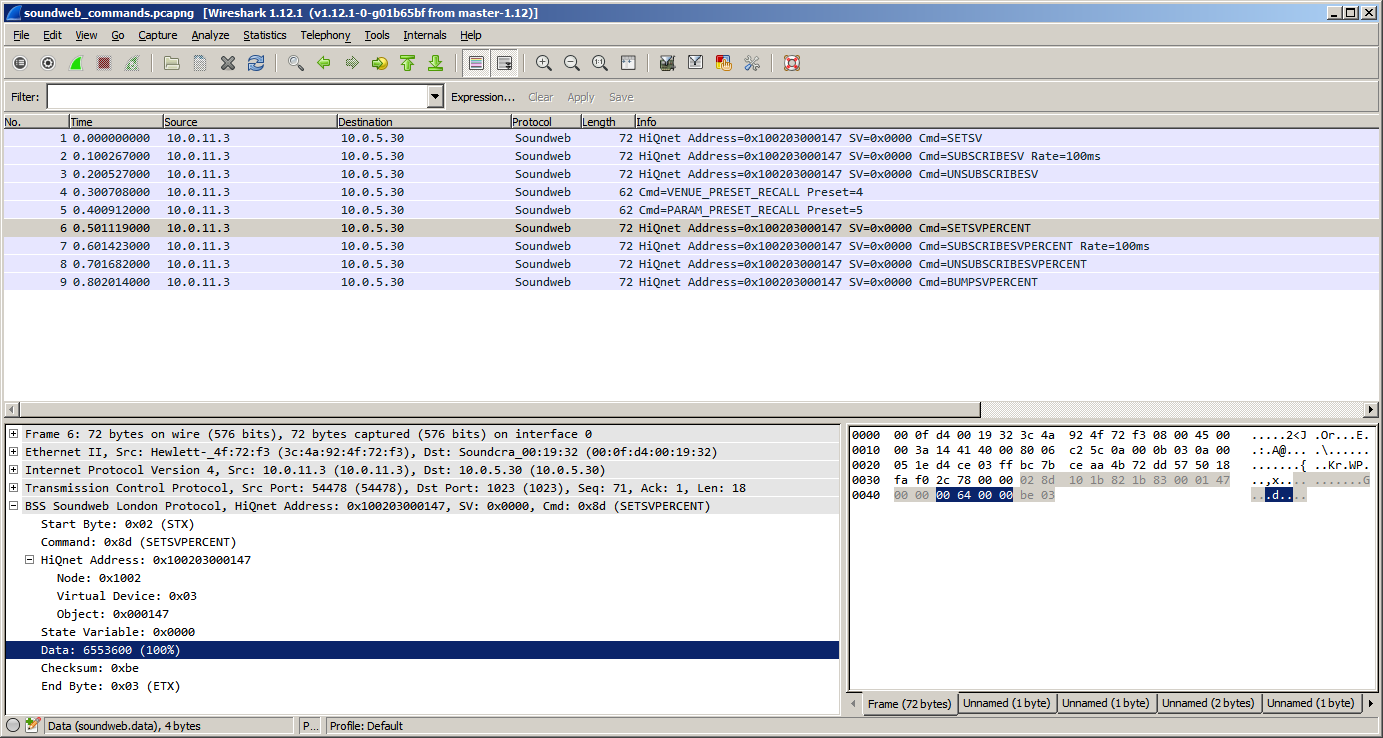Collapse the HiQnet Address subtree
Screen dimensions: 1383x738
click(30, 560)
